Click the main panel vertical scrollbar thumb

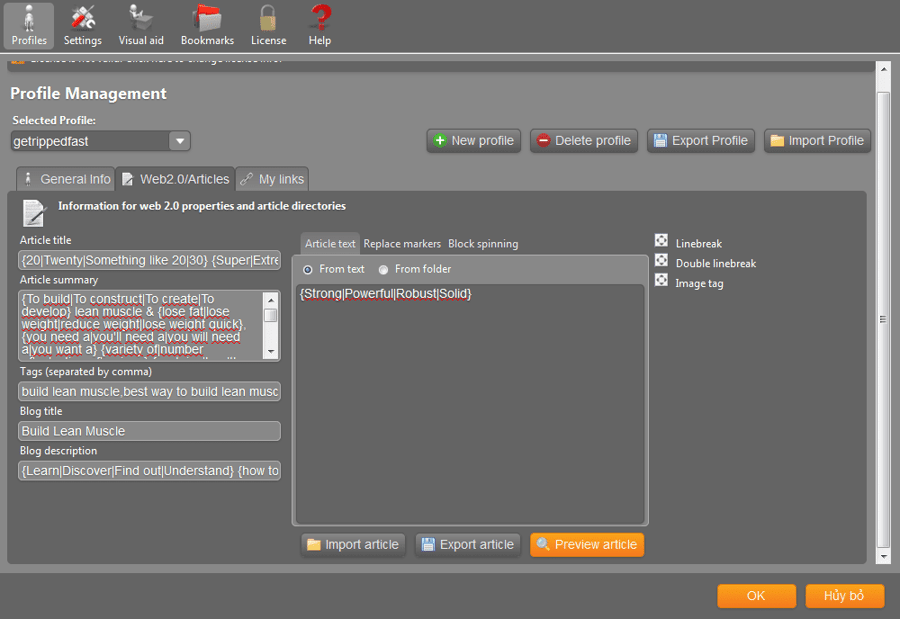(883, 319)
